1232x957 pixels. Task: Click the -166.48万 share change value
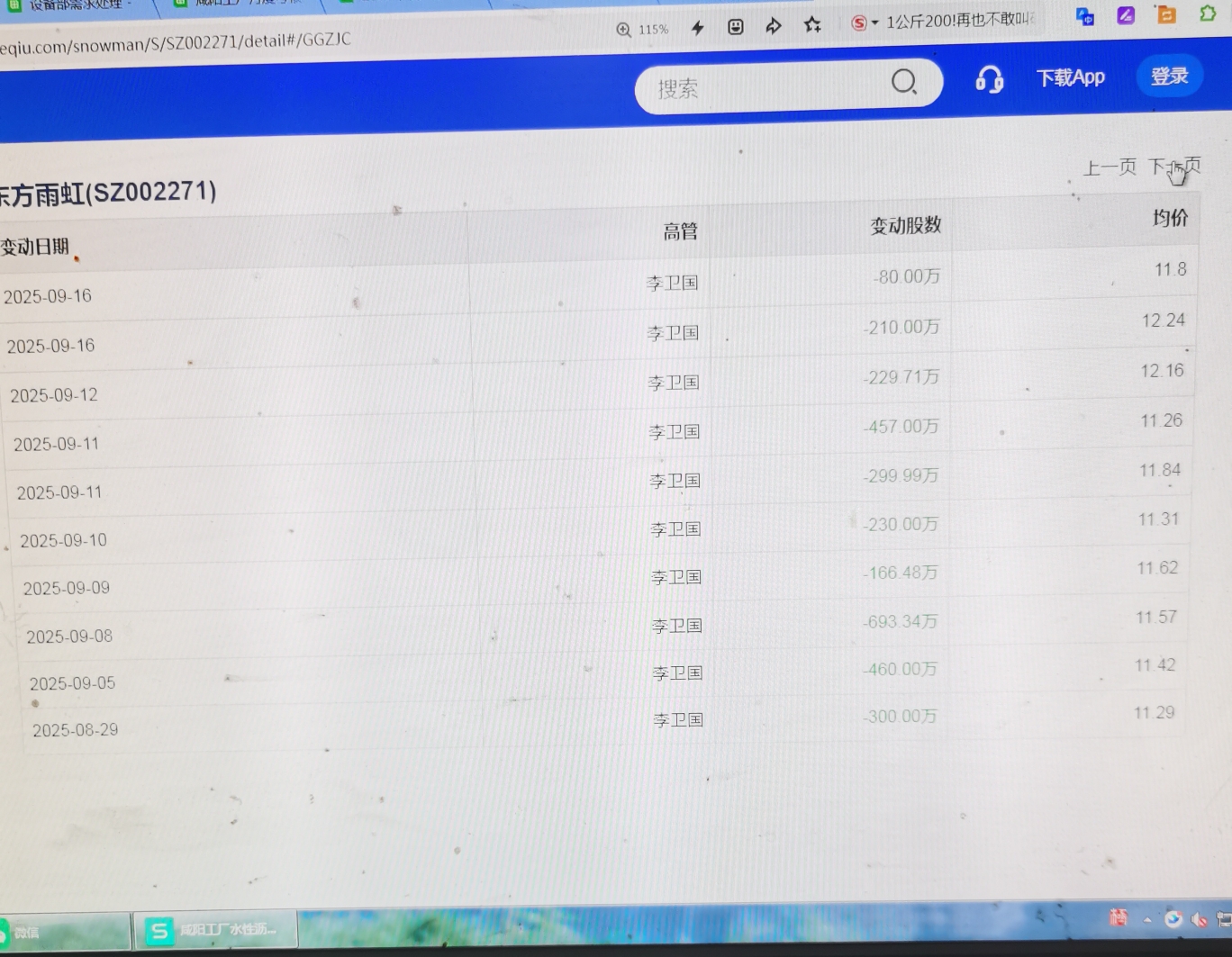pyautogui.click(x=900, y=573)
